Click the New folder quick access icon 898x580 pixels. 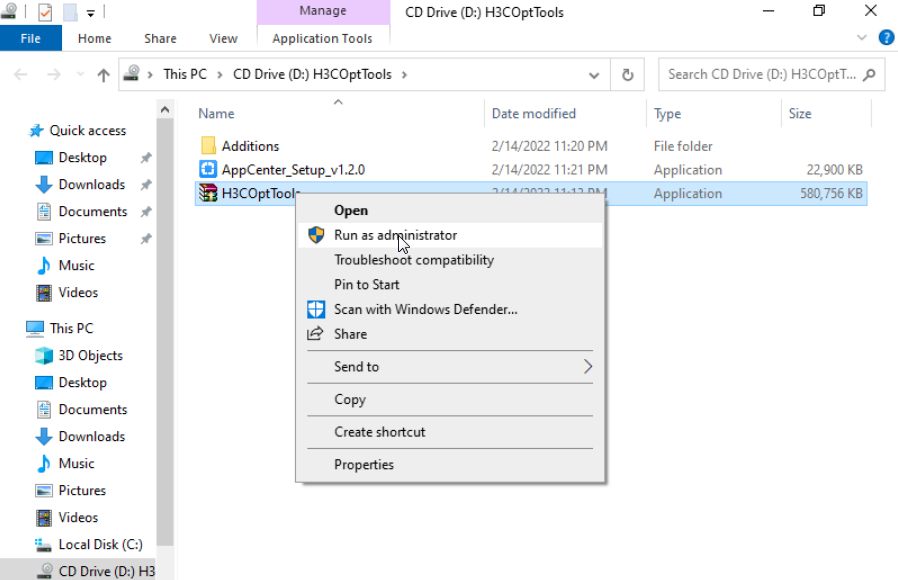(x=70, y=11)
